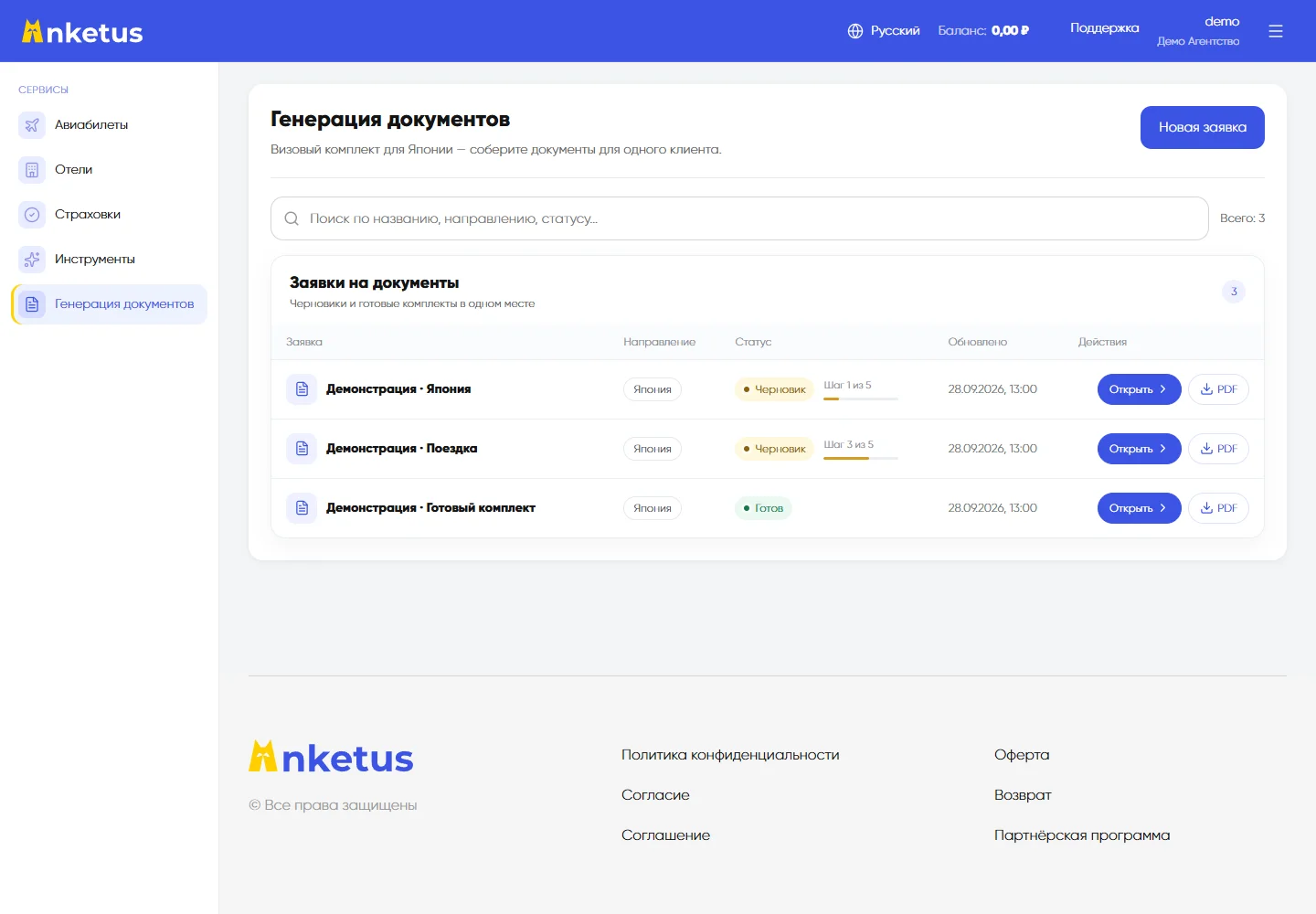The image size is (1316, 914).
Task: Click Япония tag in Демонстрация · Япония row
Action: [653, 389]
